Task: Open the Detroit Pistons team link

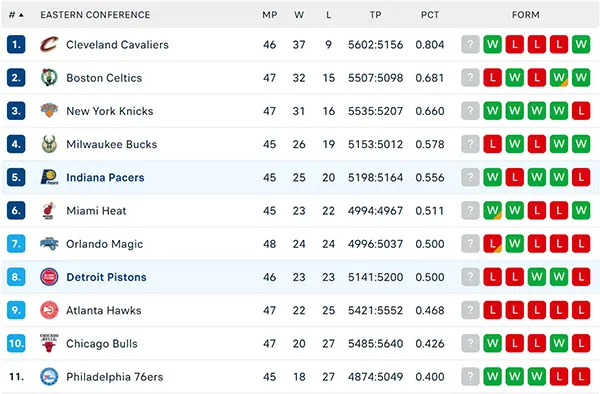Action: point(106,277)
